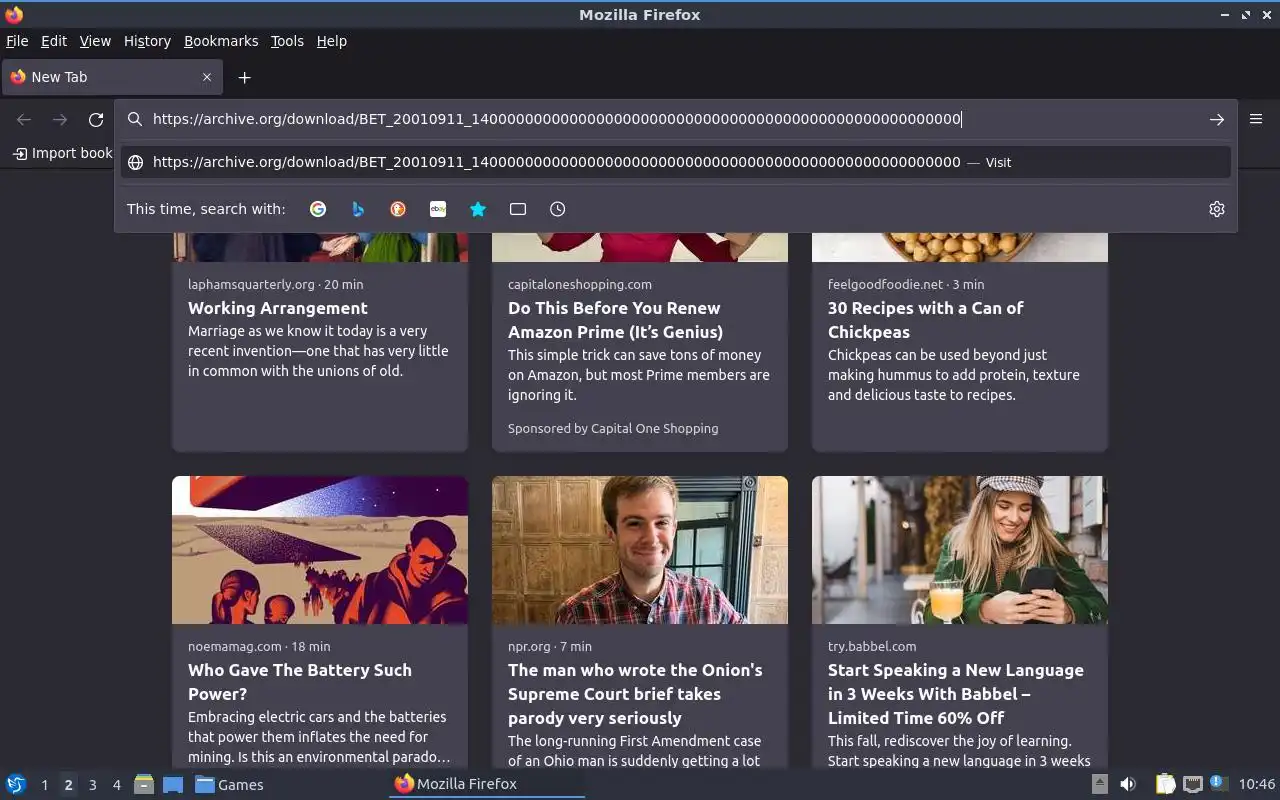This screenshot has width=1280, height=800.
Task: Click the show desktop taskbar icon
Action: [x=172, y=785]
